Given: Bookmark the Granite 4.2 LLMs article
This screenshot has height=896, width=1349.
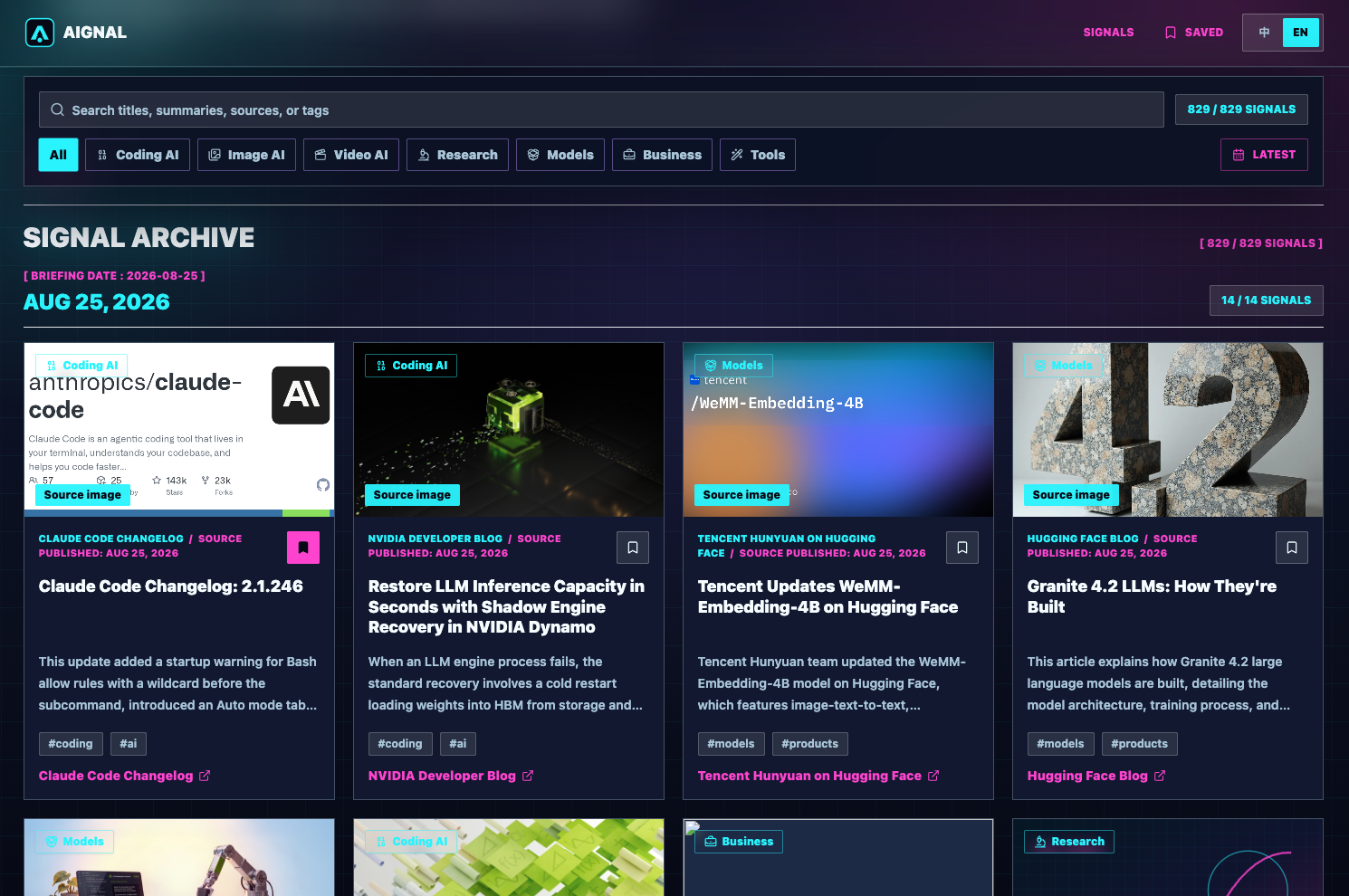Looking at the screenshot, I should point(1292,548).
